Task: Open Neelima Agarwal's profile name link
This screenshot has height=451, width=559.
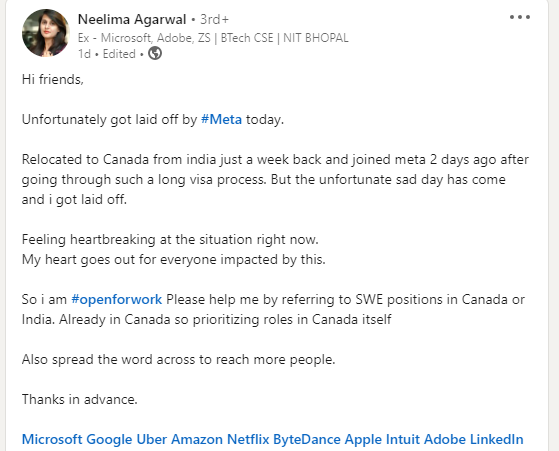Action: coord(132,19)
